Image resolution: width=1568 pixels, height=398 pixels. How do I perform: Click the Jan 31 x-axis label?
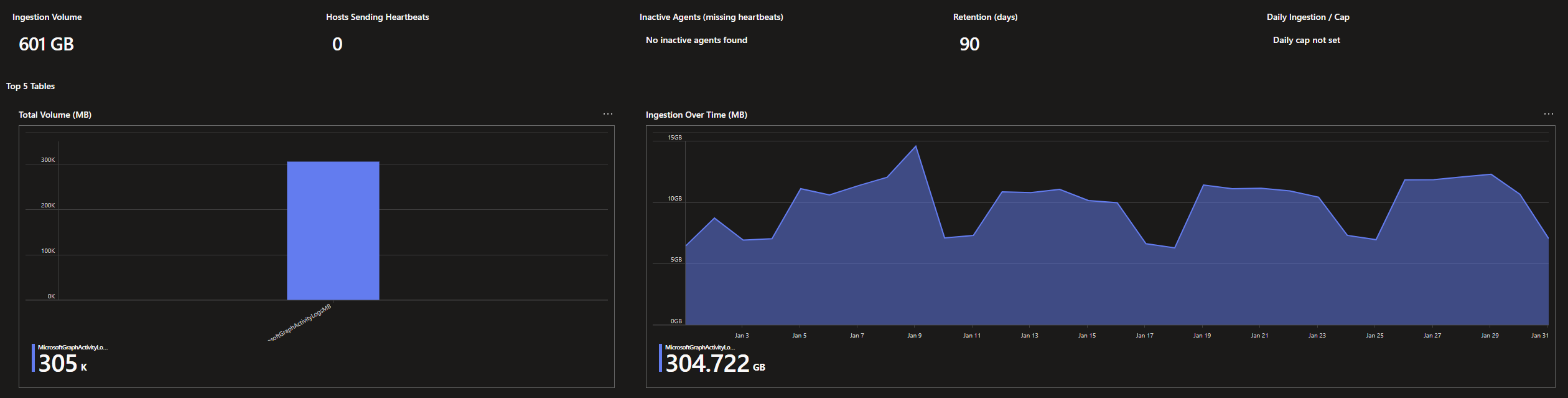[1539, 336]
